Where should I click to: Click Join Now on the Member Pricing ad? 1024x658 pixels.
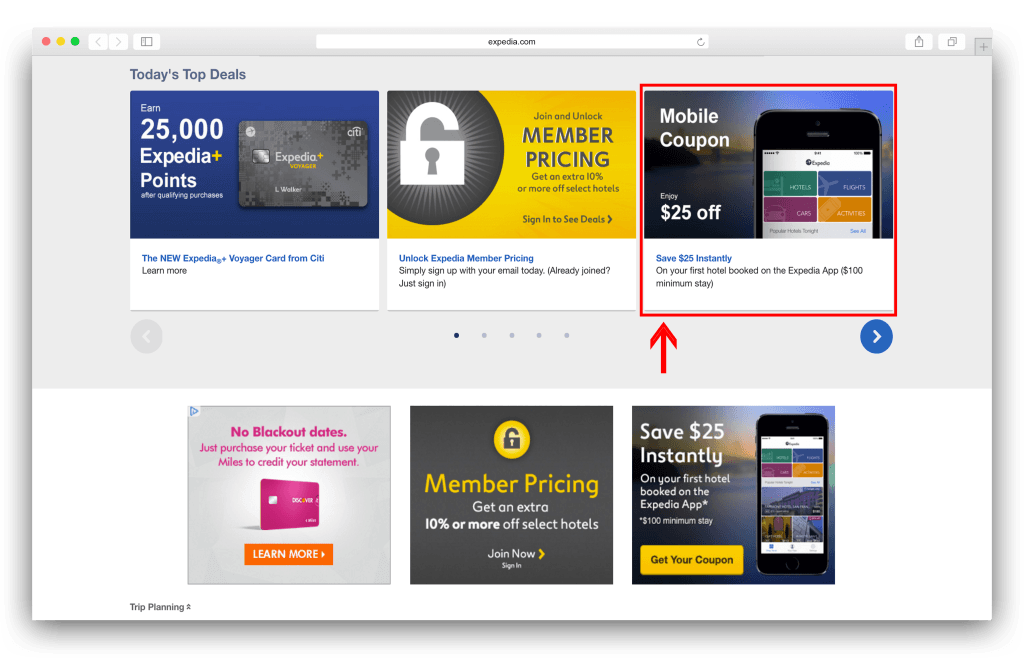point(516,554)
